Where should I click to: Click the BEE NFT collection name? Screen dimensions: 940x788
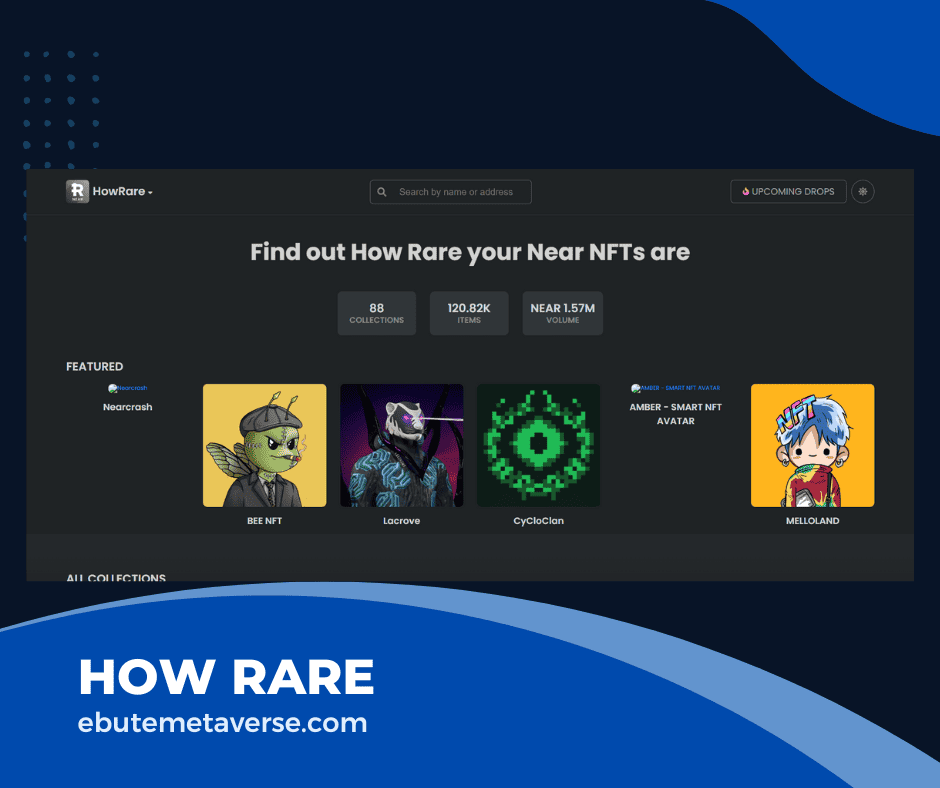tap(264, 521)
